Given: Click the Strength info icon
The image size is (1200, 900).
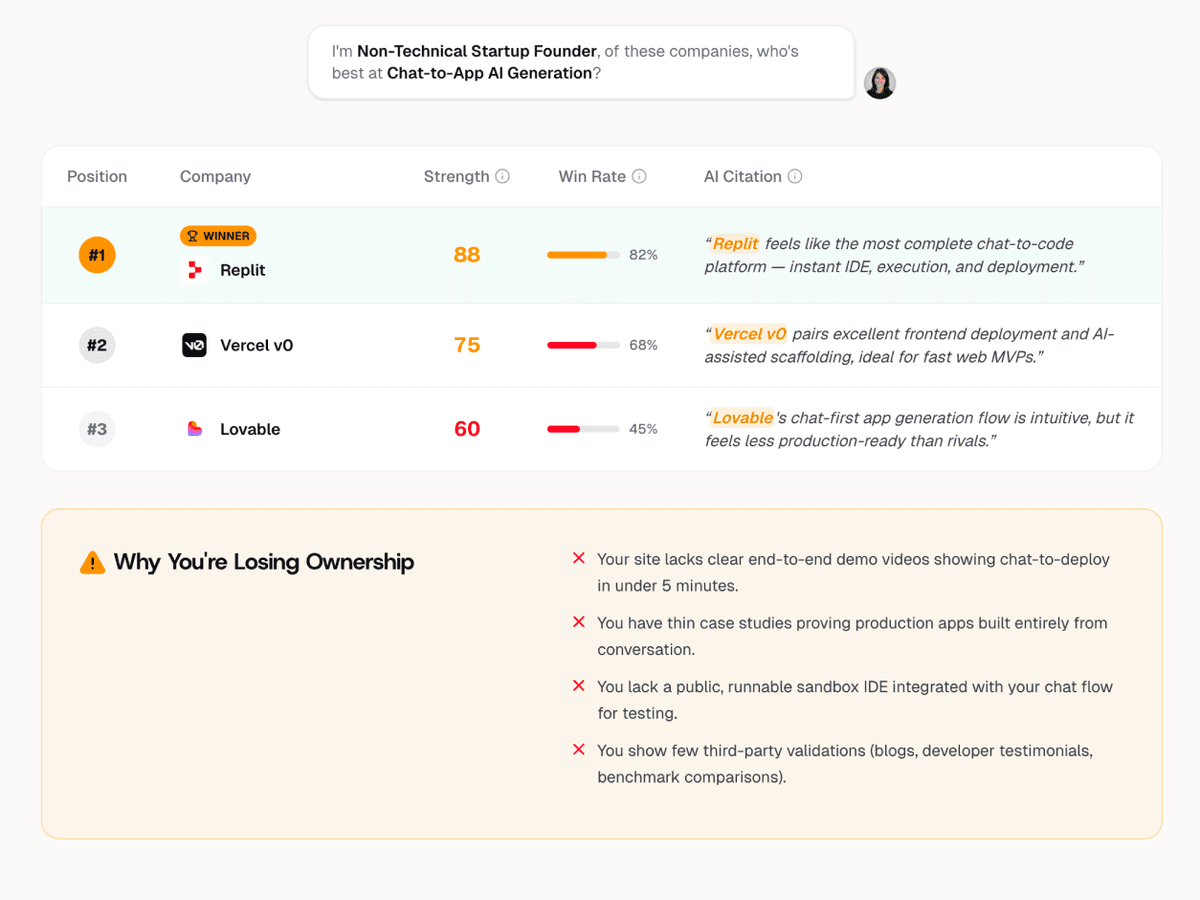Looking at the screenshot, I should click(502, 176).
